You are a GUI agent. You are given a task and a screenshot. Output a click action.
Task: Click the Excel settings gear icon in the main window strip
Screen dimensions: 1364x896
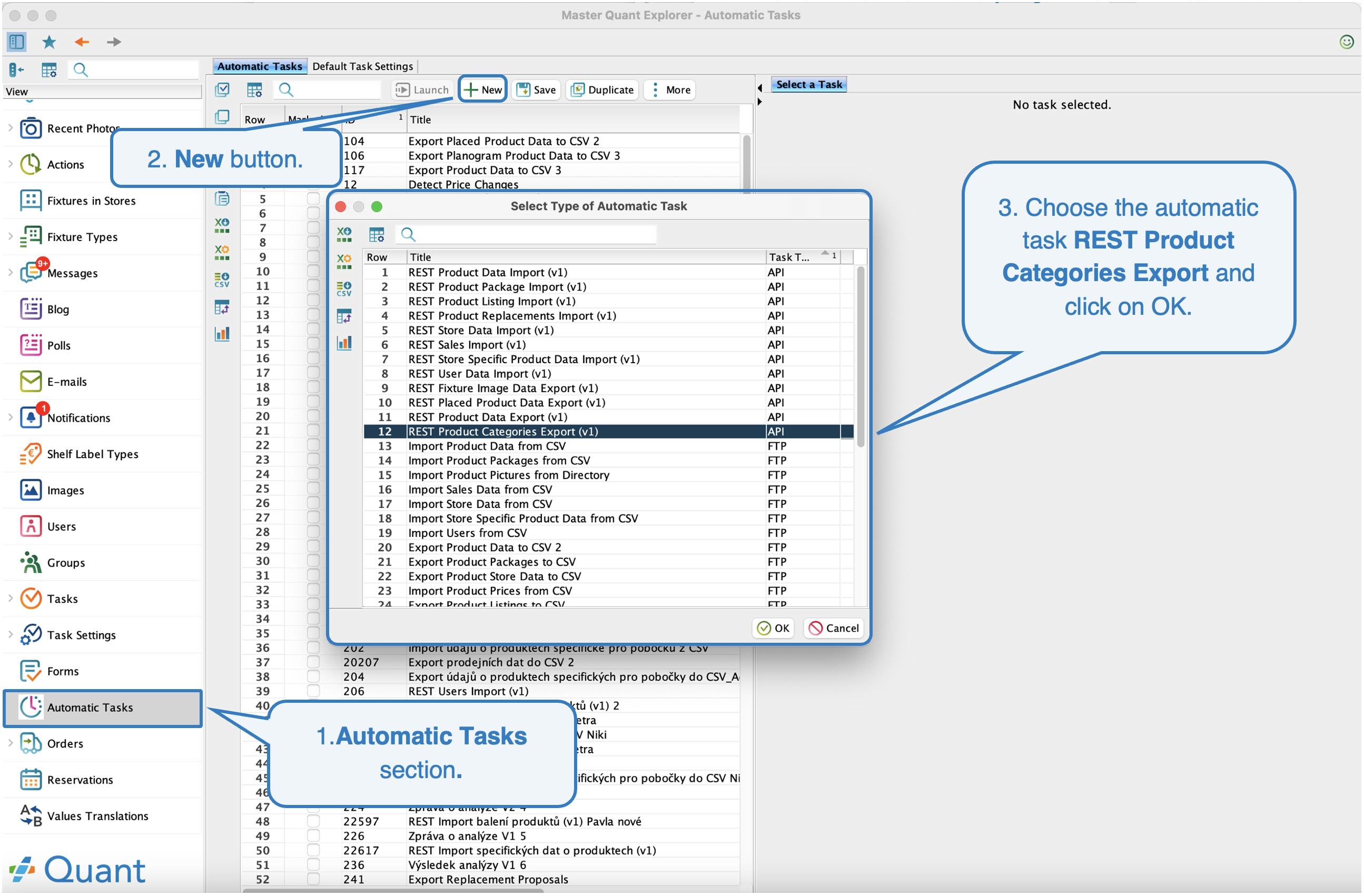coord(222,253)
